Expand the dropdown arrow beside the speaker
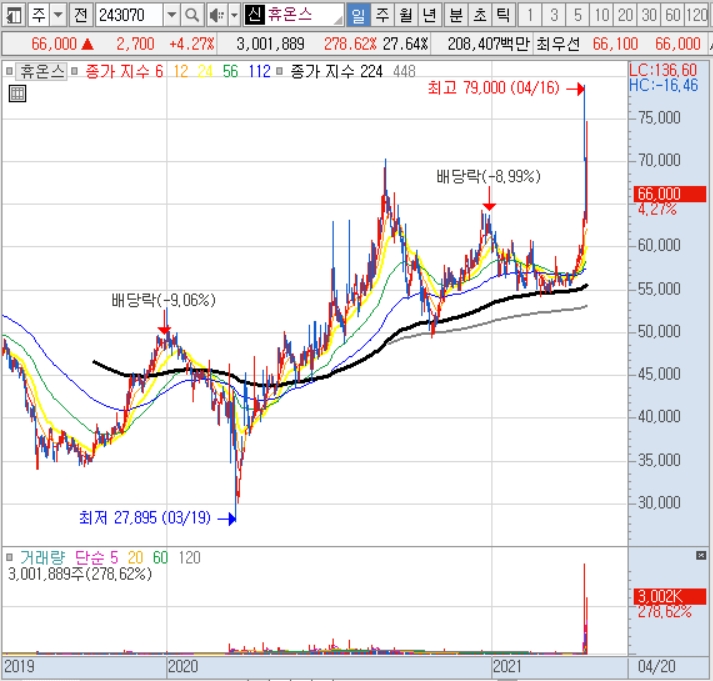Image resolution: width=713 pixels, height=681 pixels. pyautogui.click(x=234, y=15)
